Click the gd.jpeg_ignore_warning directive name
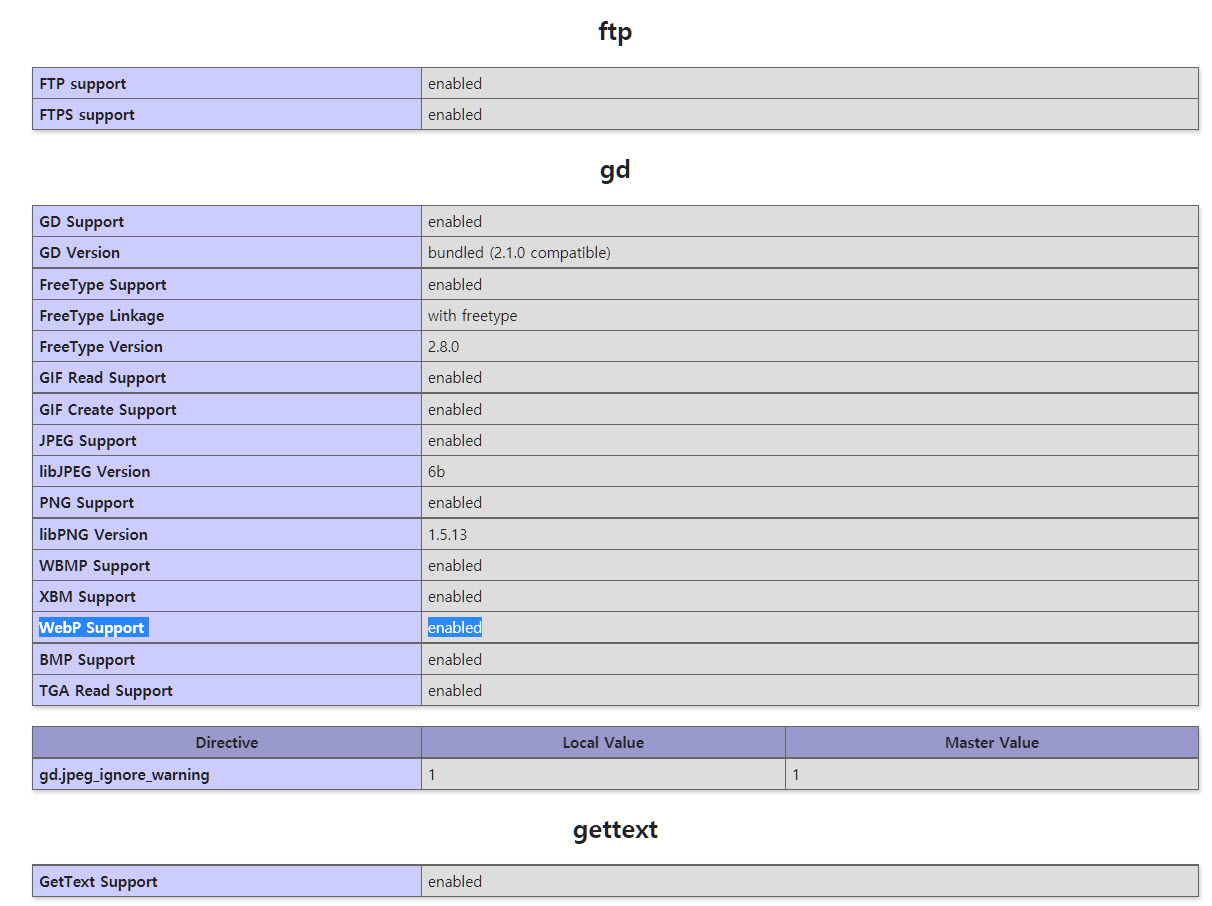Viewport: 1212px width, 906px height. coord(124,775)
